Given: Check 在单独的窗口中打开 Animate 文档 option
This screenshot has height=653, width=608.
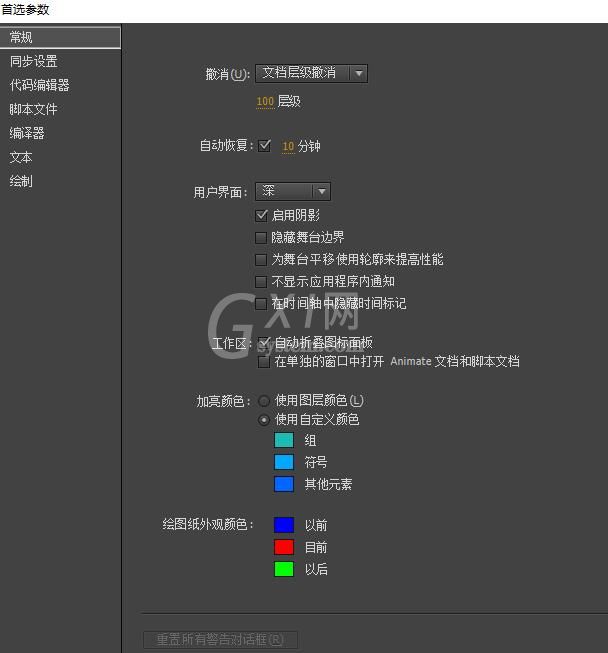Looking at the screenshot, I should pos(264,361).
